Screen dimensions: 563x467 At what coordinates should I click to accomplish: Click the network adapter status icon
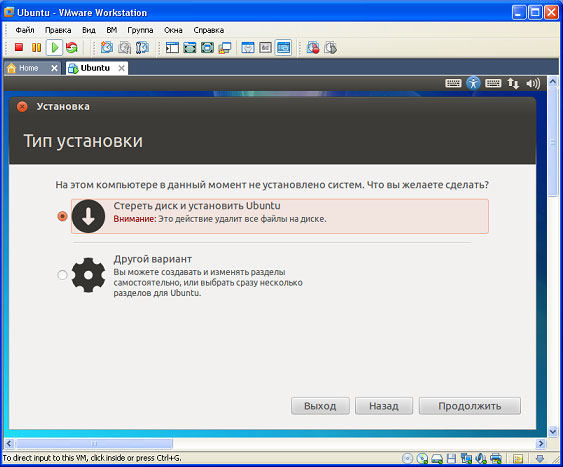[x=466, y=458]
